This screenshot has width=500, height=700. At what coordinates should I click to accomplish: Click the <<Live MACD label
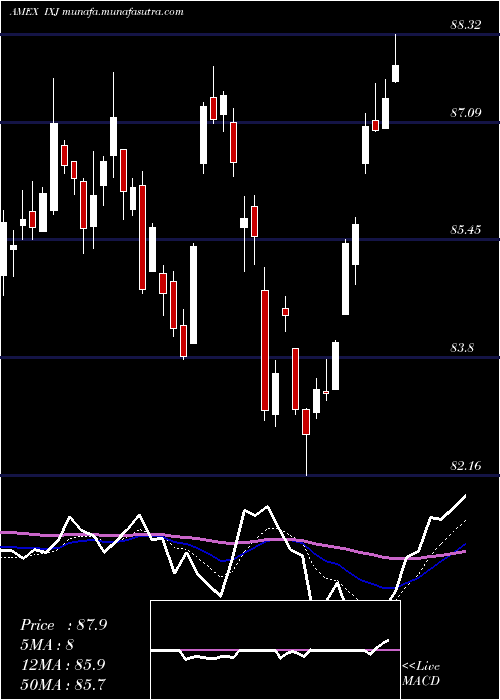421,674
